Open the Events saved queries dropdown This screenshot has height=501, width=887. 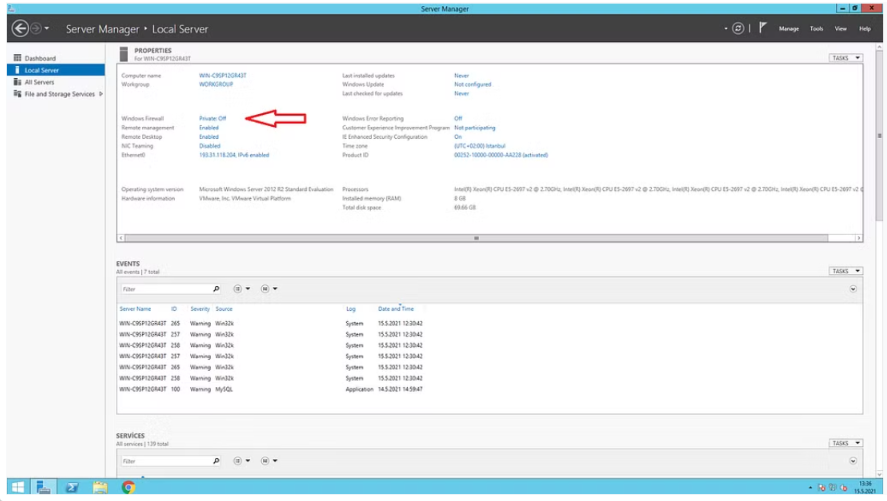click(269, 289)
